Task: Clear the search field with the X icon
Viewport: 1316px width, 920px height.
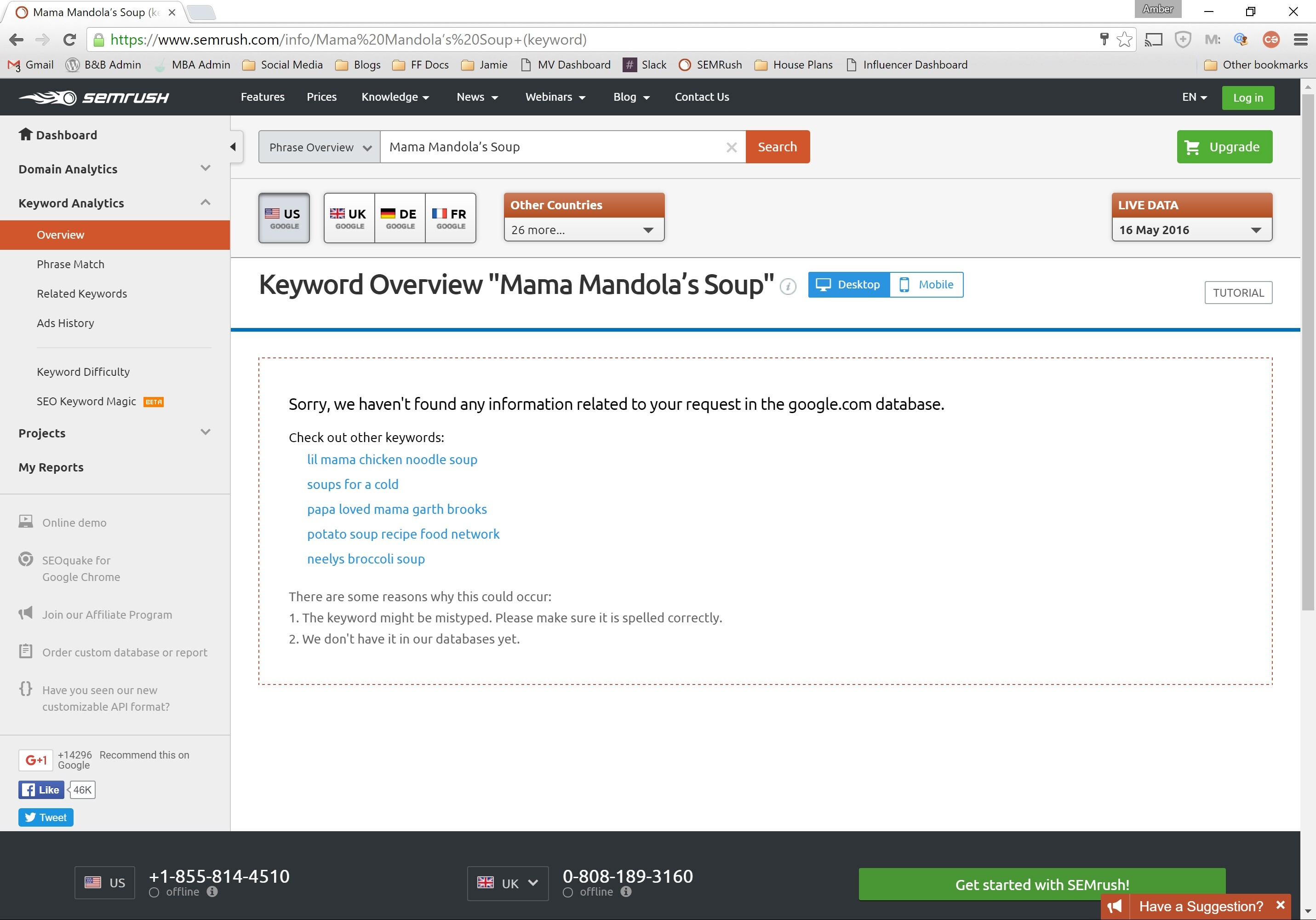Action: [x=732, y=147]
